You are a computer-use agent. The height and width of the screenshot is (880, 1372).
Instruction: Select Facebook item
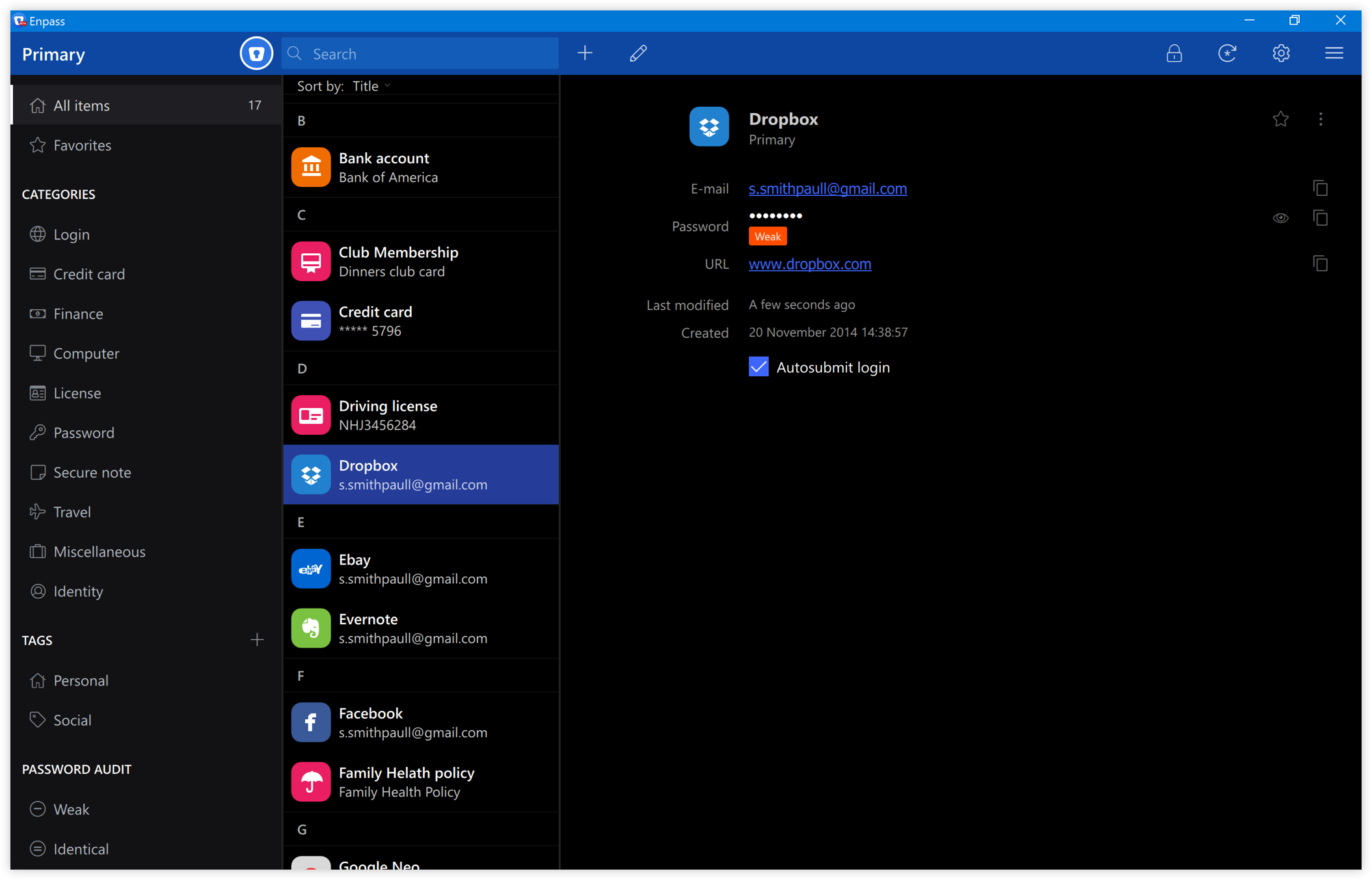pyautogui.click(x=421, y=722)
